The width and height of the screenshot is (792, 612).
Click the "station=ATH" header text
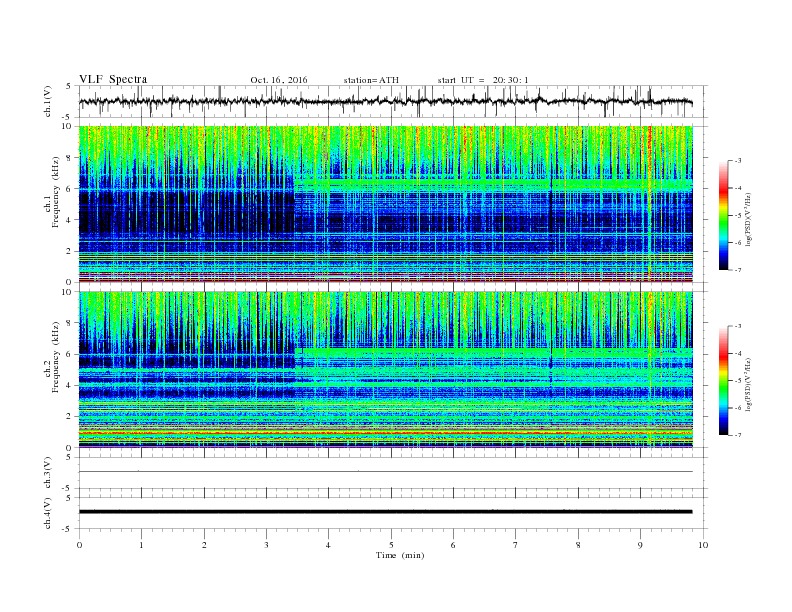pyautogui.click(x=371, y=80)
